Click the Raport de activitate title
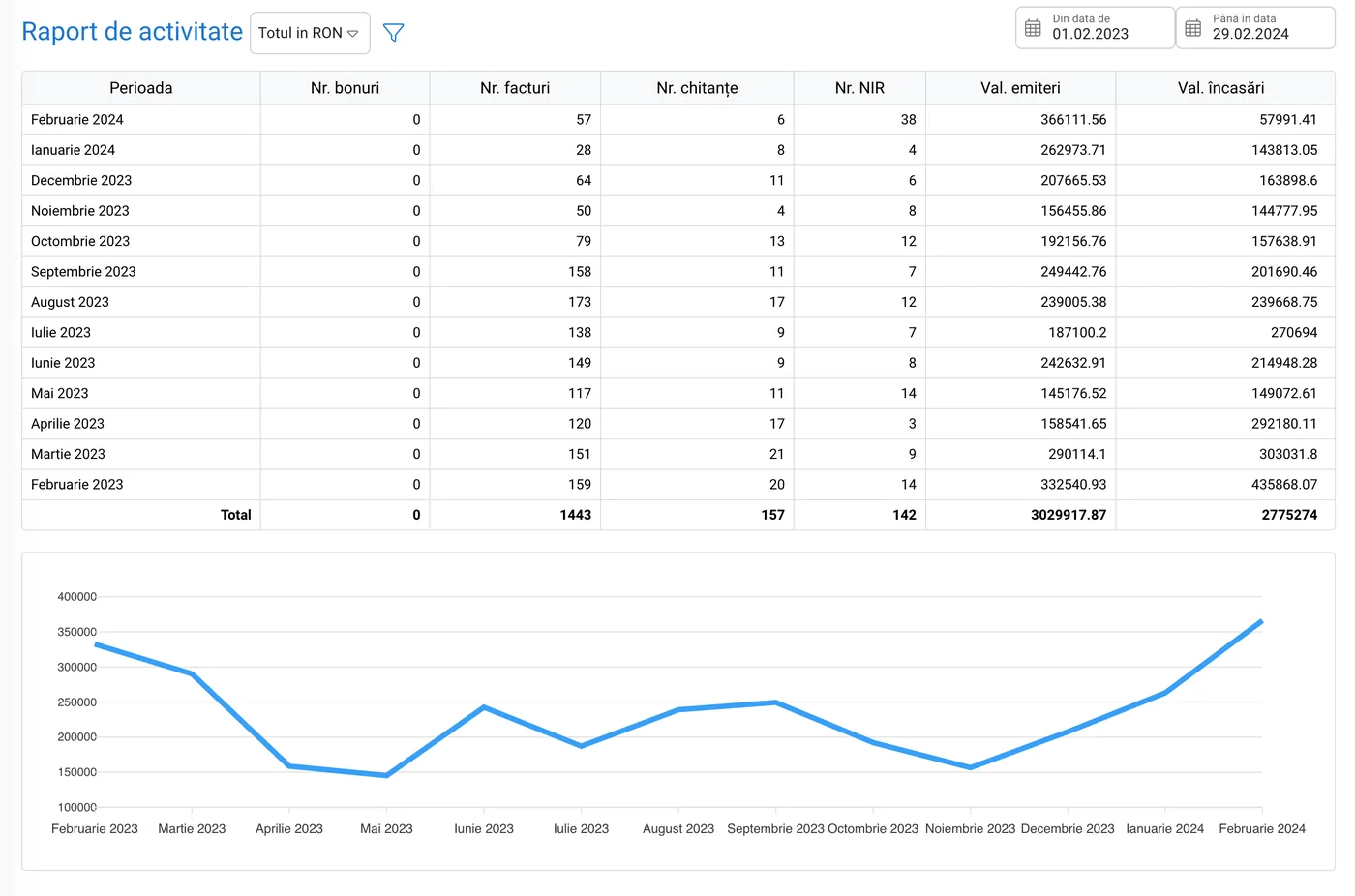This screenshot has width=1355, height=896. [132, 32]
